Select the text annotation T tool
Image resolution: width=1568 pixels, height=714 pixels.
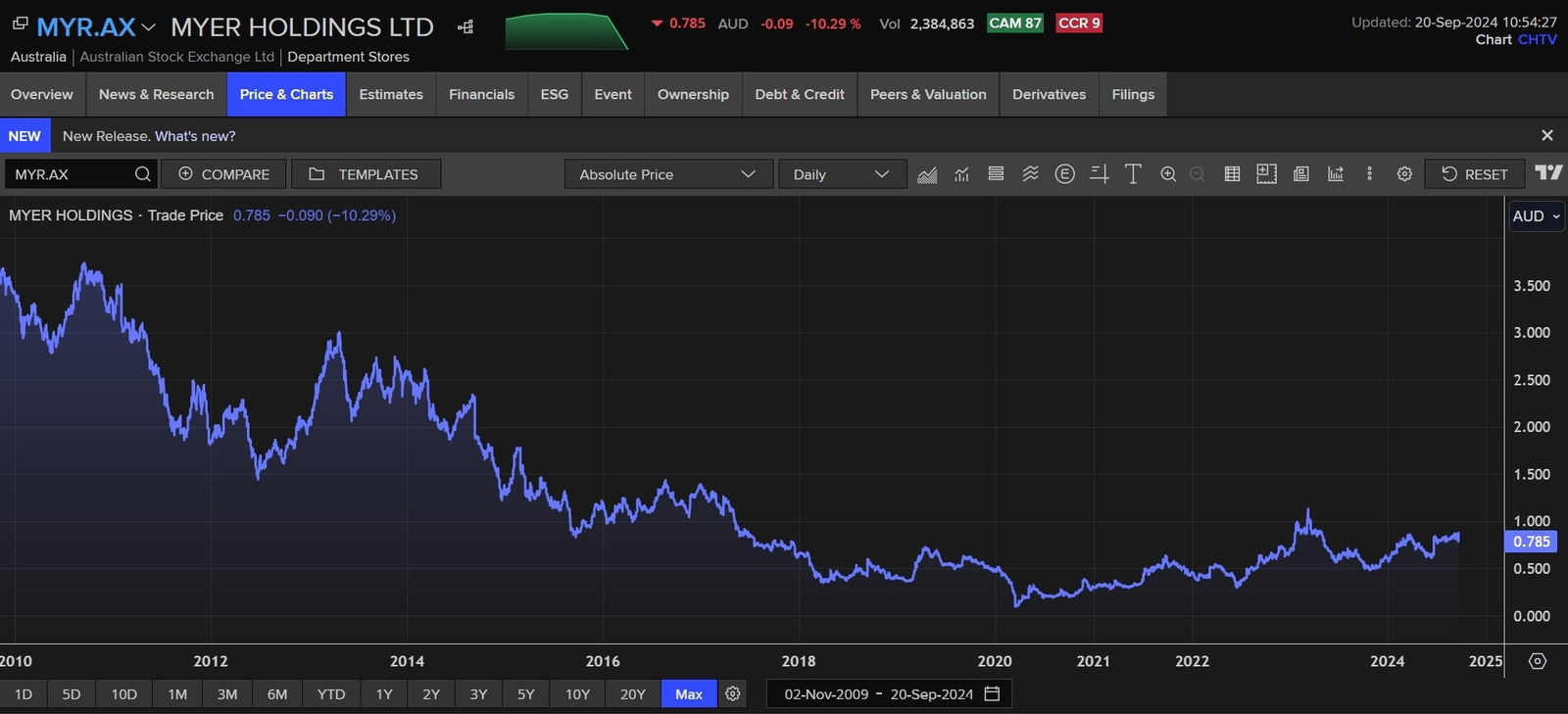[1133, 173]
